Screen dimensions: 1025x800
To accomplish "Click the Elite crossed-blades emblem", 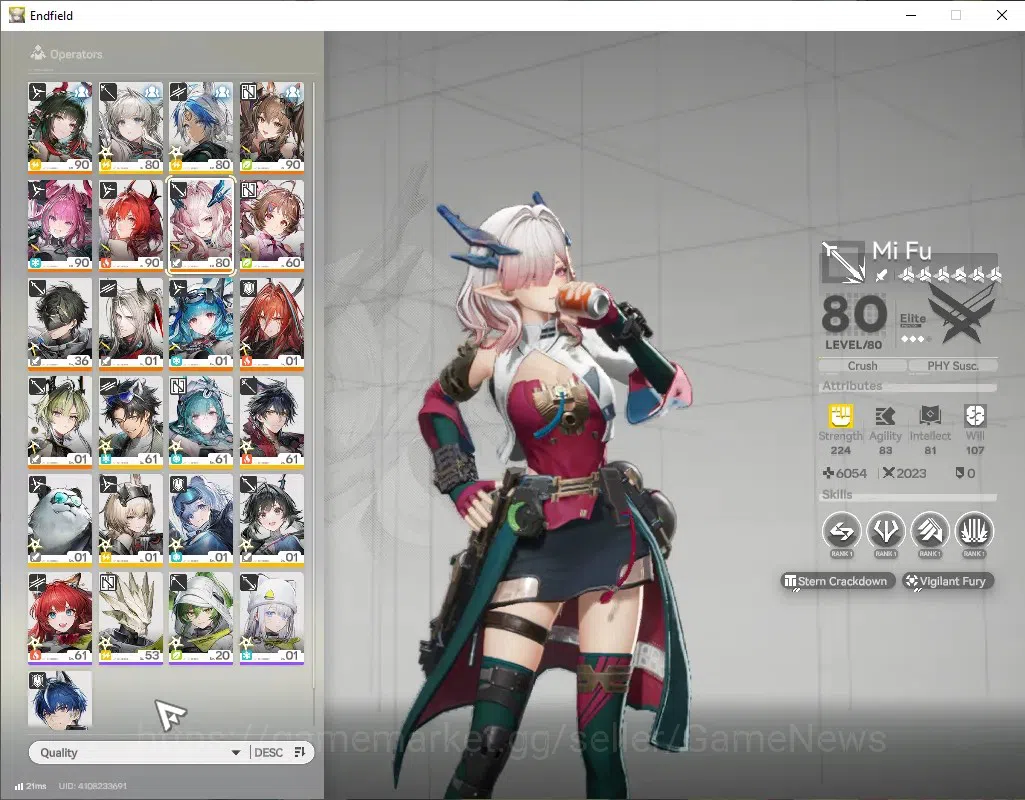I will tap(964, 314).
